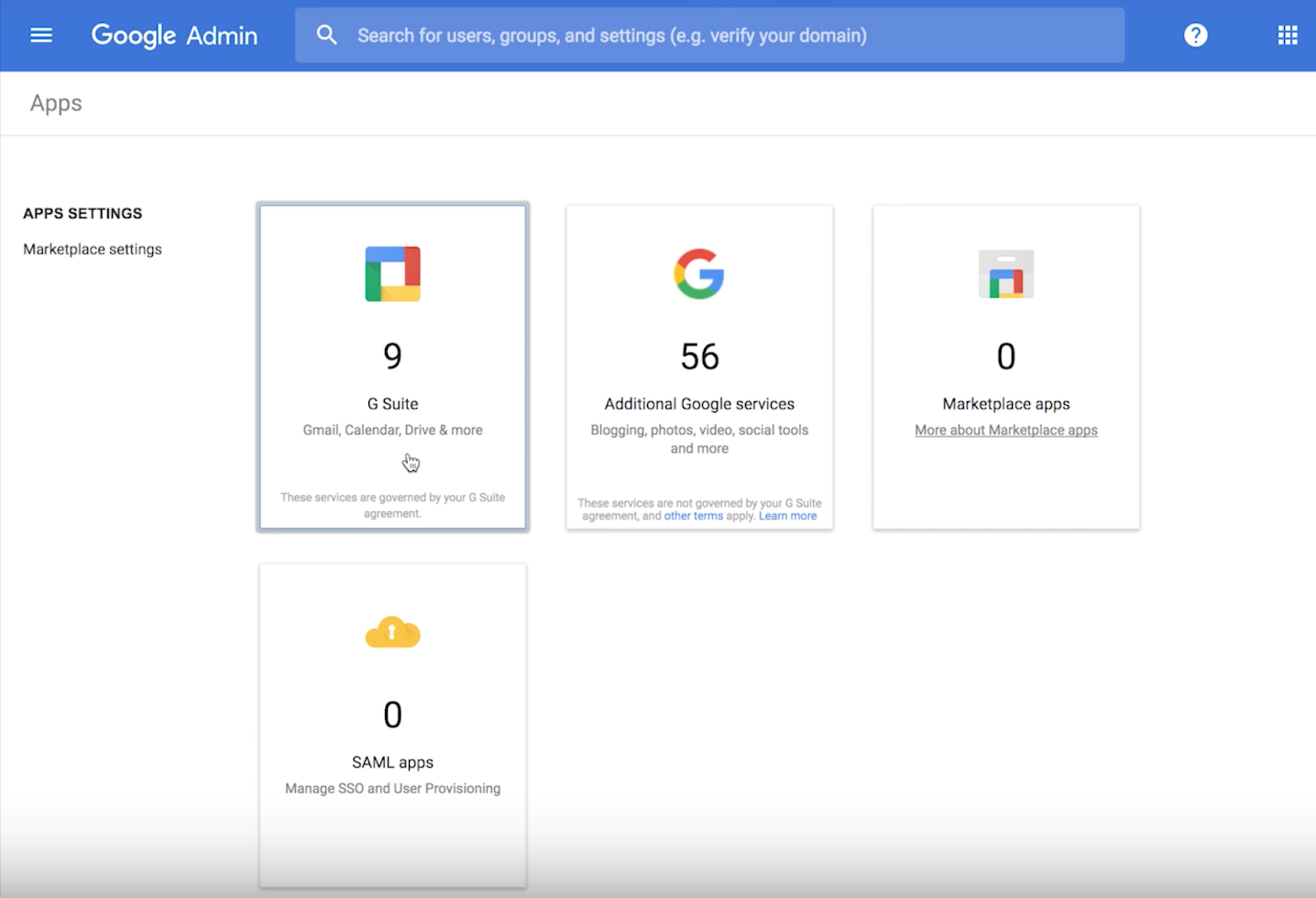This screenshot has width=1316, height=898.
Task: Open Marketplace settings in sidebar
Action: click(x=93, y=249)
